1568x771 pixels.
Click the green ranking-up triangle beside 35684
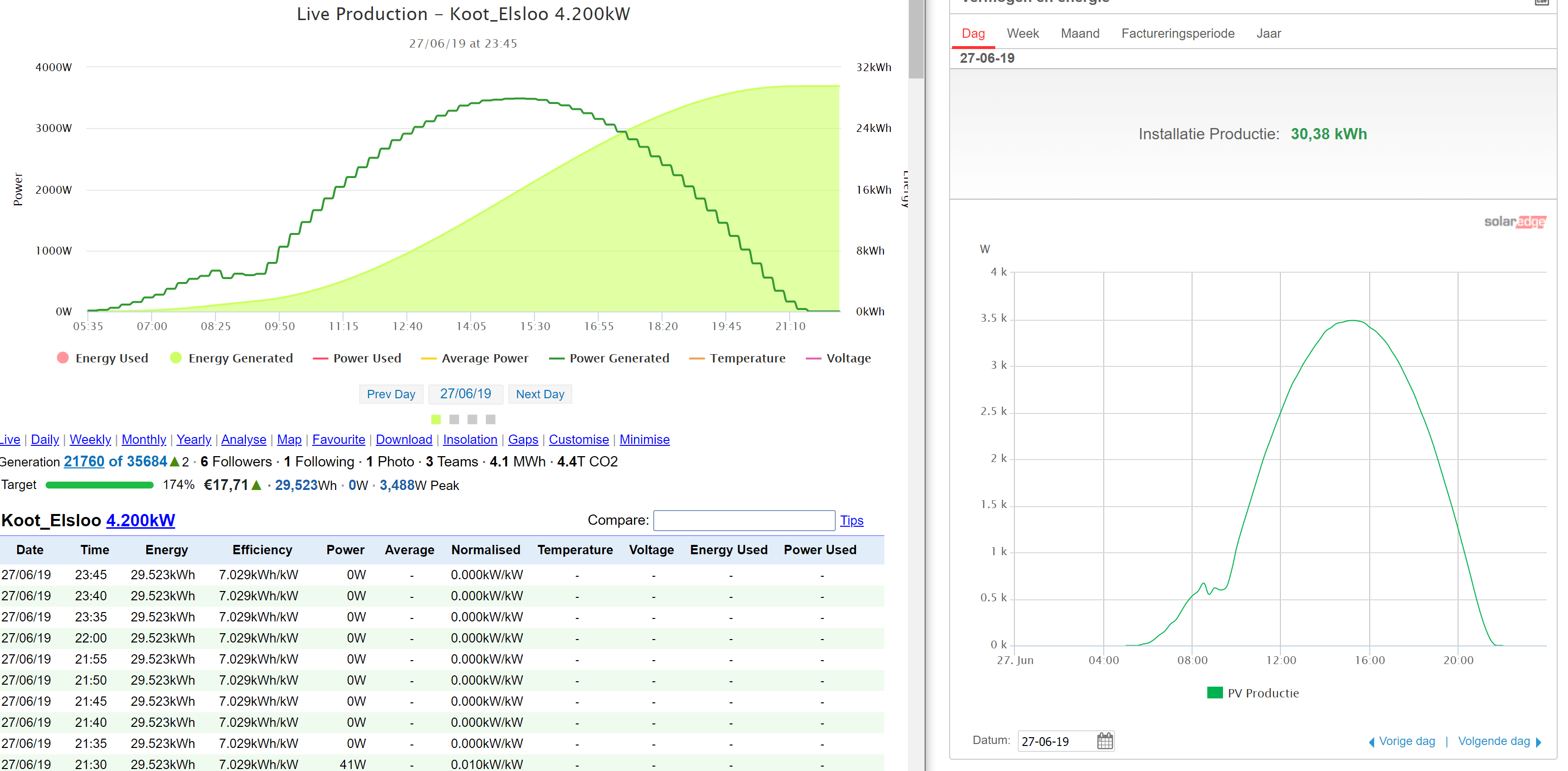(175, 462)
